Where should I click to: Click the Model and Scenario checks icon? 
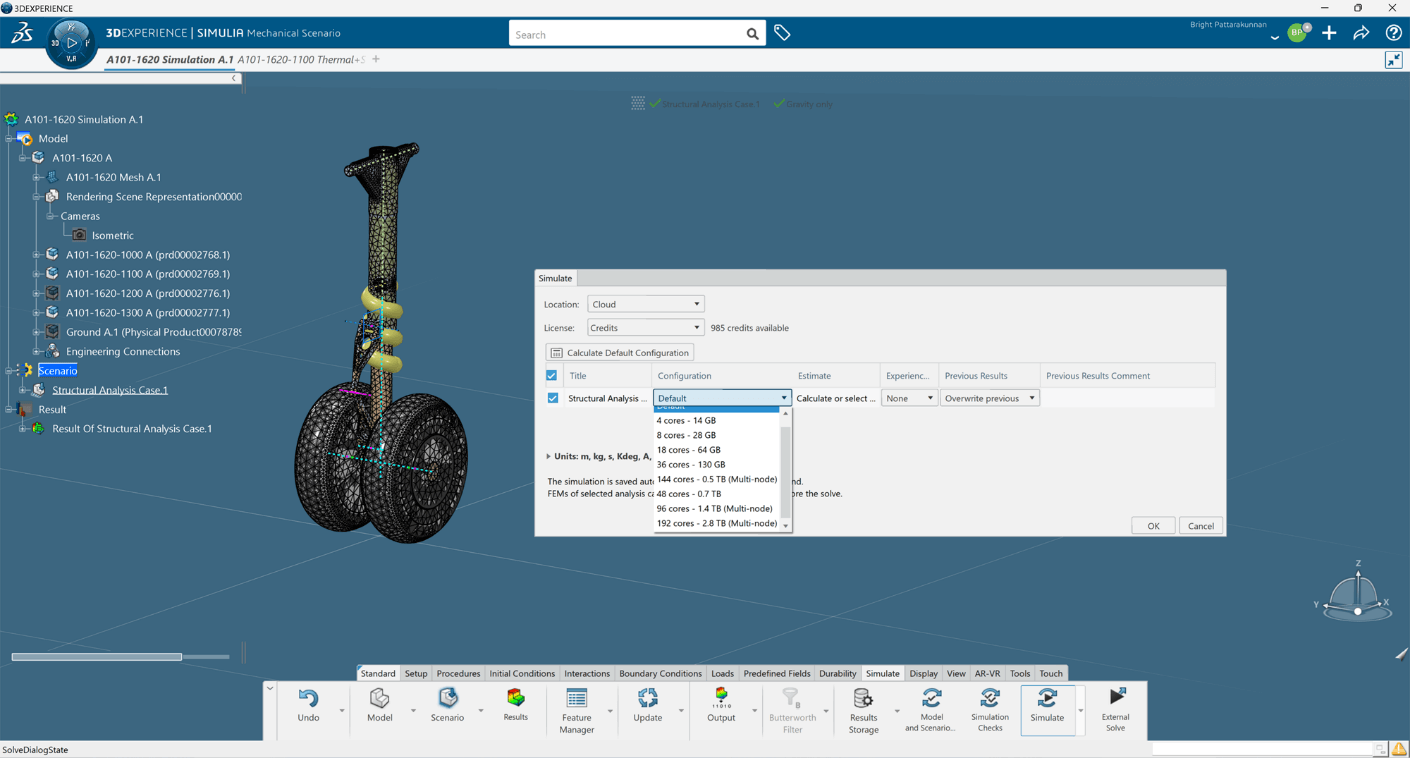point(931,698)
